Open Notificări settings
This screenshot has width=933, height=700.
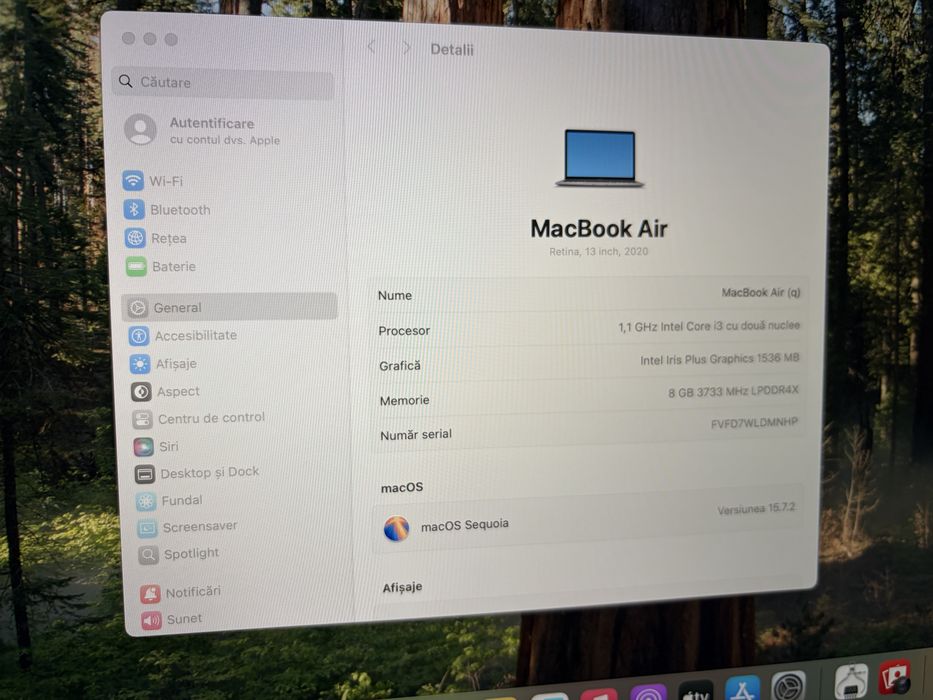pos(180,593)
